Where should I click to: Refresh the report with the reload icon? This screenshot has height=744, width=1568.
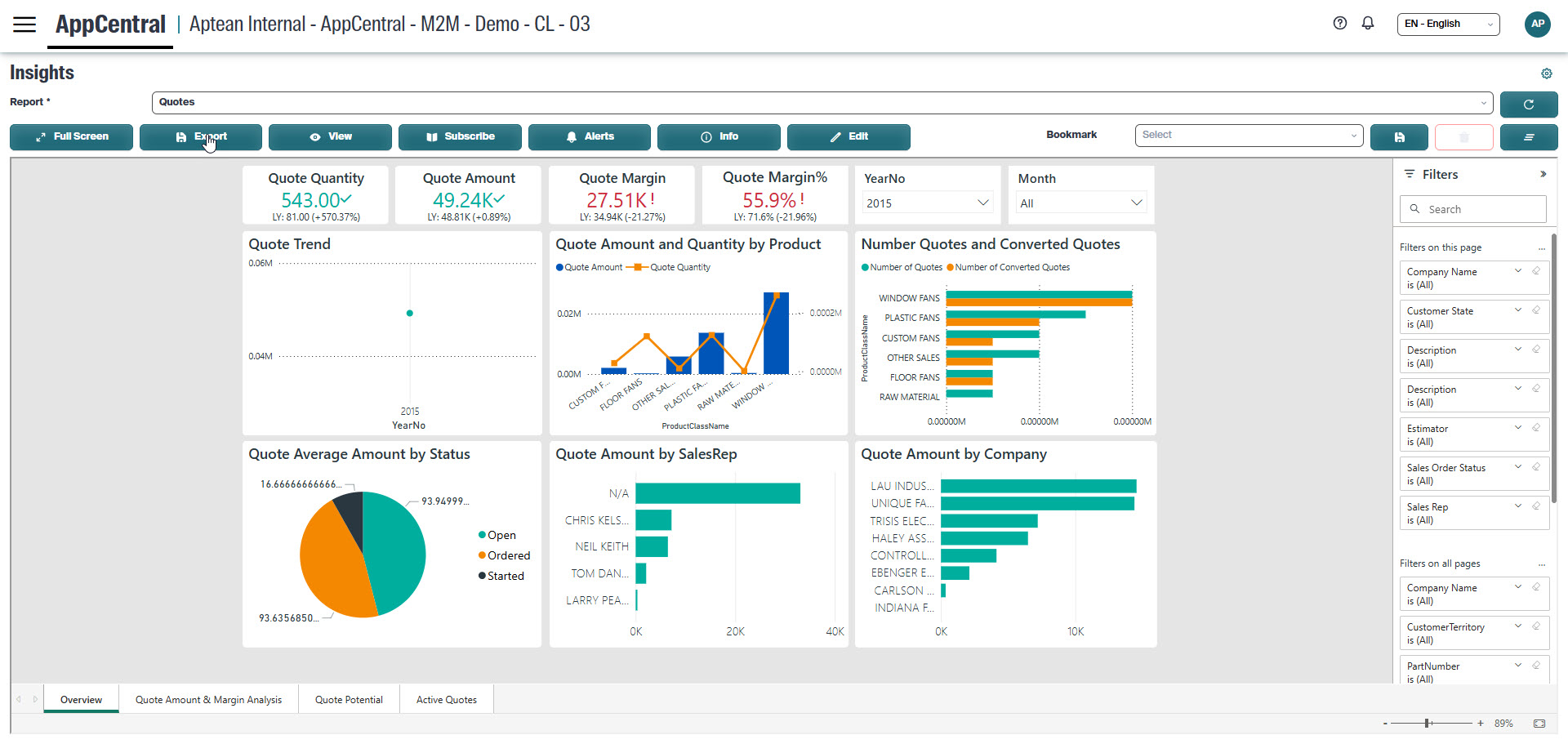(1528, 105)
